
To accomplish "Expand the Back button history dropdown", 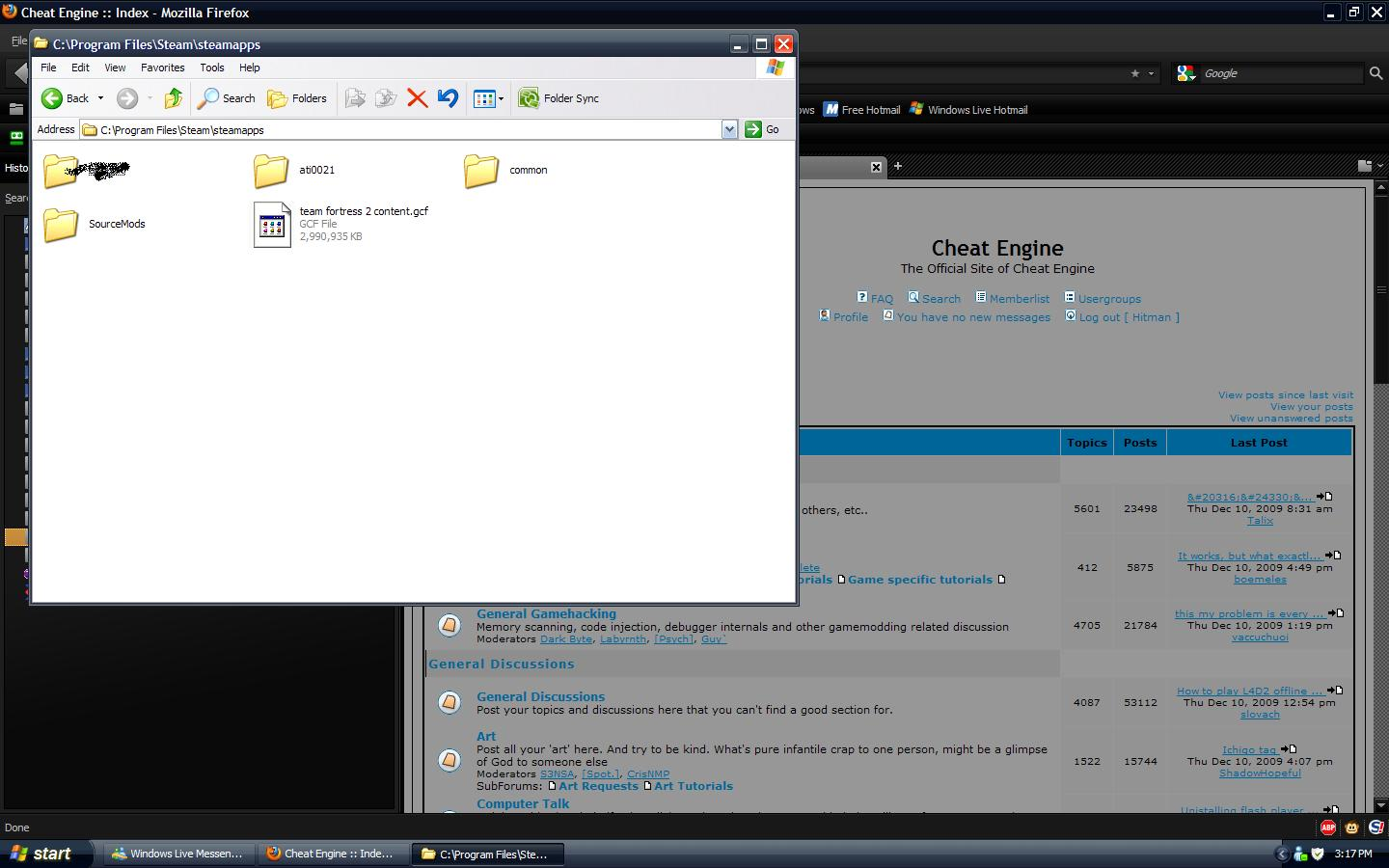I will click(x=100, y=98).
